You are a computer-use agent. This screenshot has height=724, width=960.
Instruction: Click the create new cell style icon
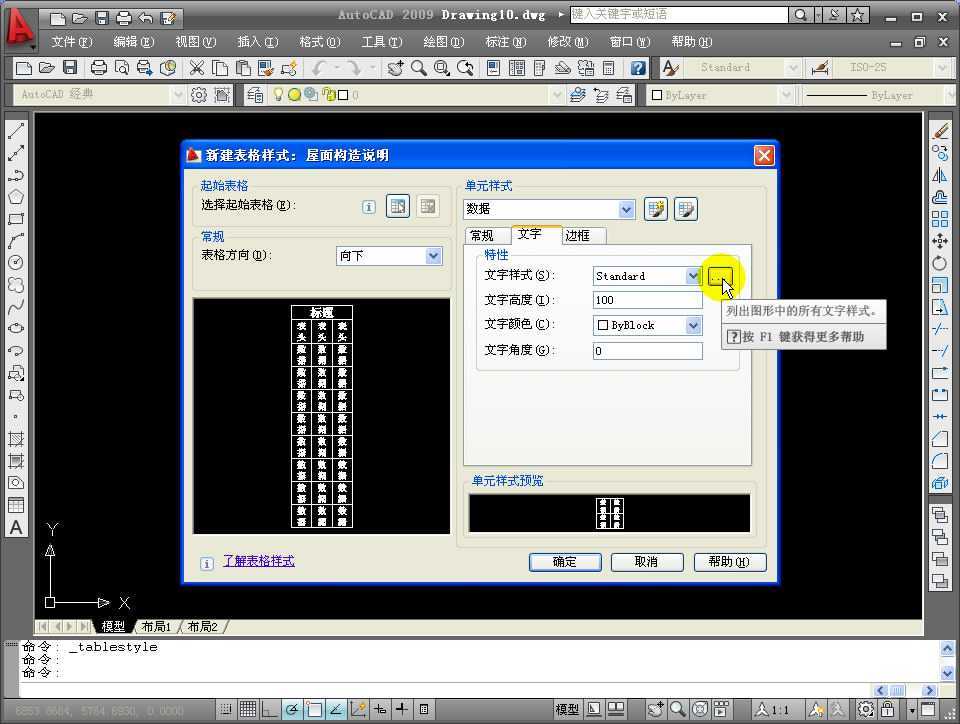point(656,209)
